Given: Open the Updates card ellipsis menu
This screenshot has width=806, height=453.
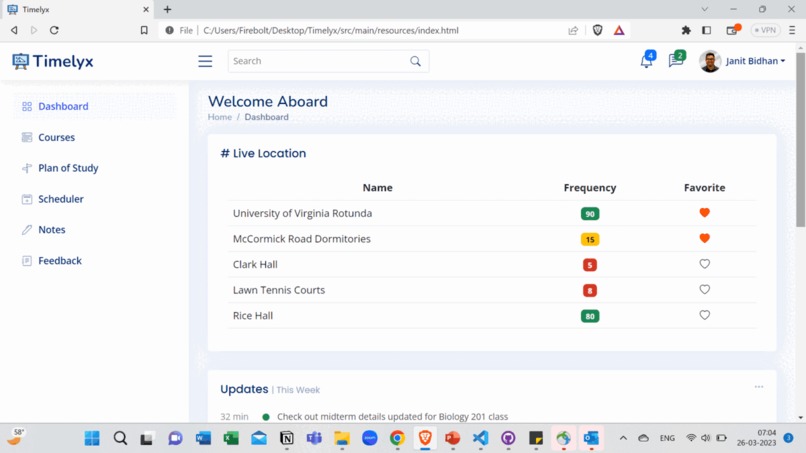Looking at the screenshot, I should [x=759, y=387].
